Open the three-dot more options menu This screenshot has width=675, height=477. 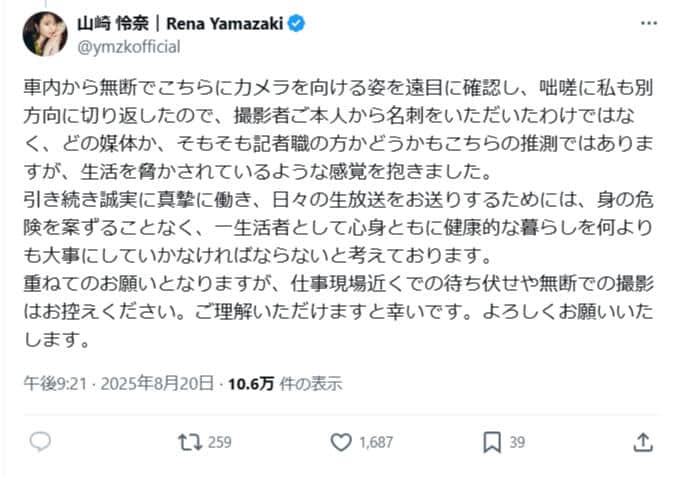pyautogui.click(x=647, y=24)
